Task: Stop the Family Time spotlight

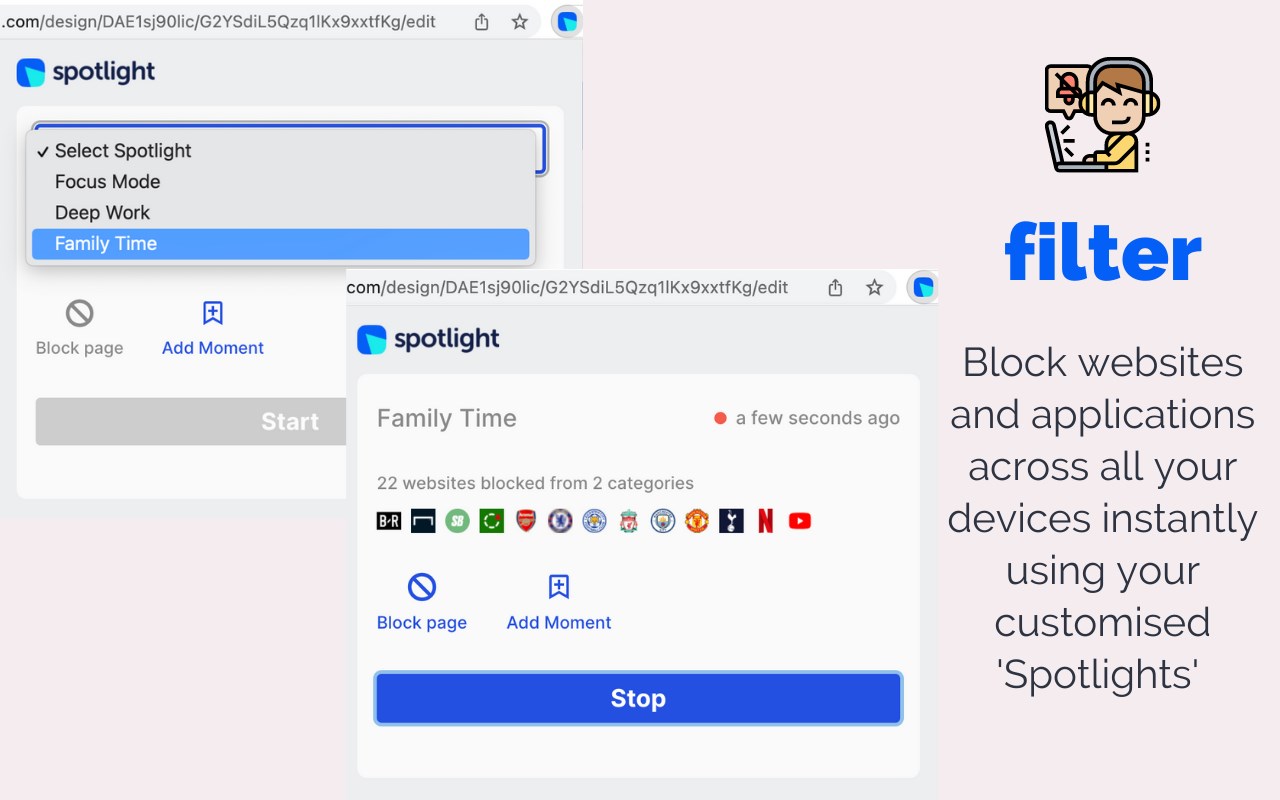Action: tap(638, 698)
